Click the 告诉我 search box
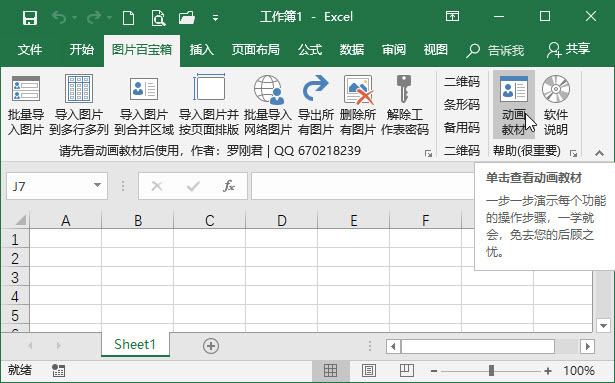Image resolution: width=615 pixels, height=383 pixels. (x=495, y=50)
